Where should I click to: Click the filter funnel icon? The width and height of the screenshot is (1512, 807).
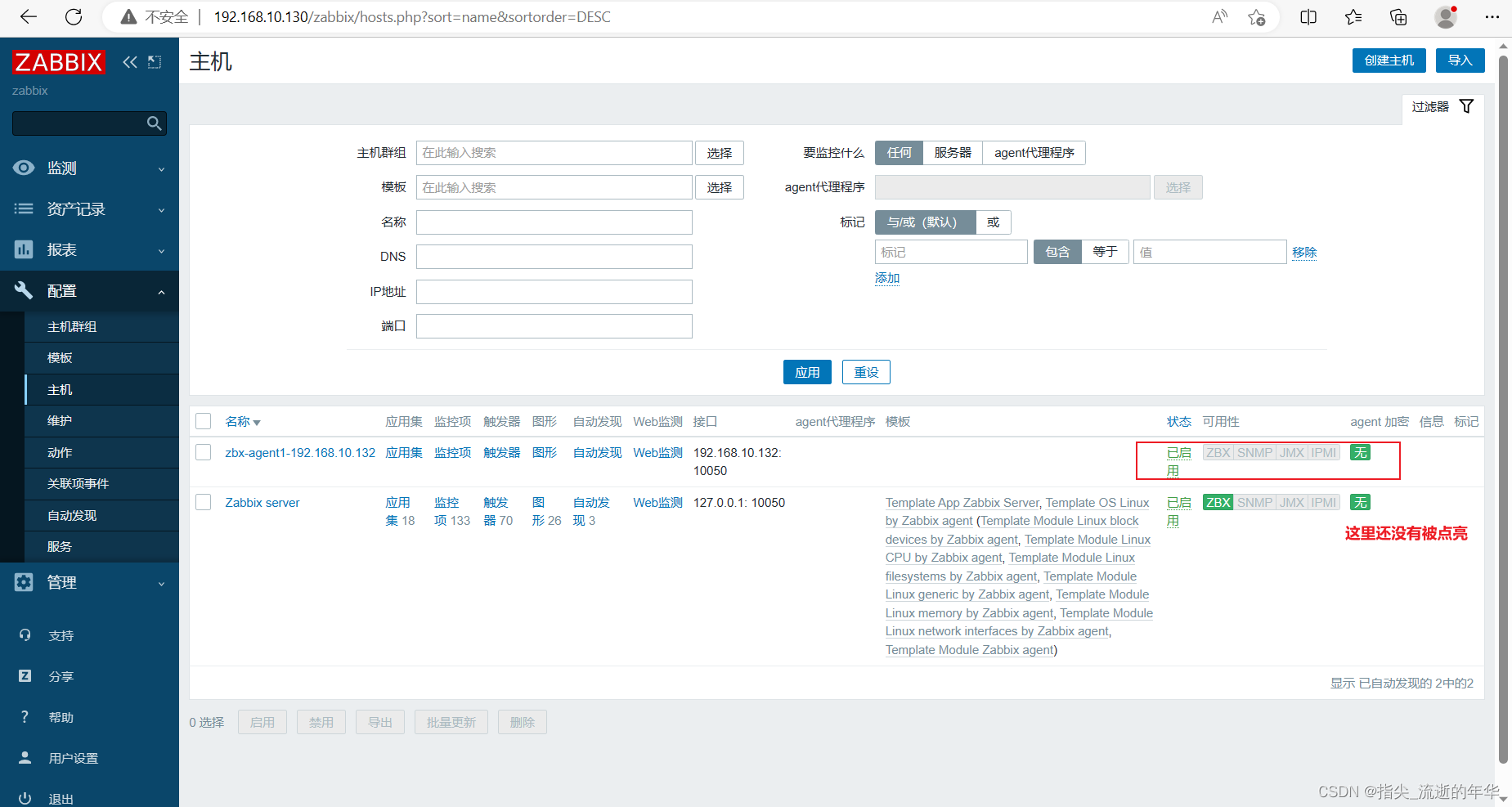[x=1467, y=106]
